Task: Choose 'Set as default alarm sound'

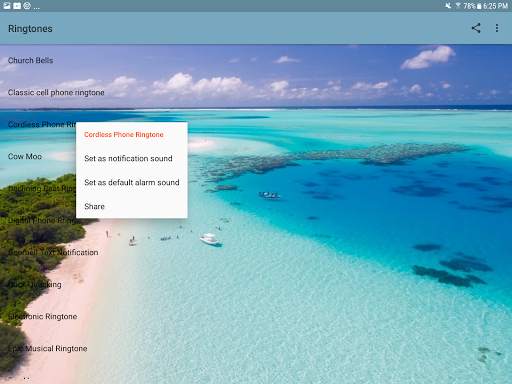Action: (x=132, y=182)
